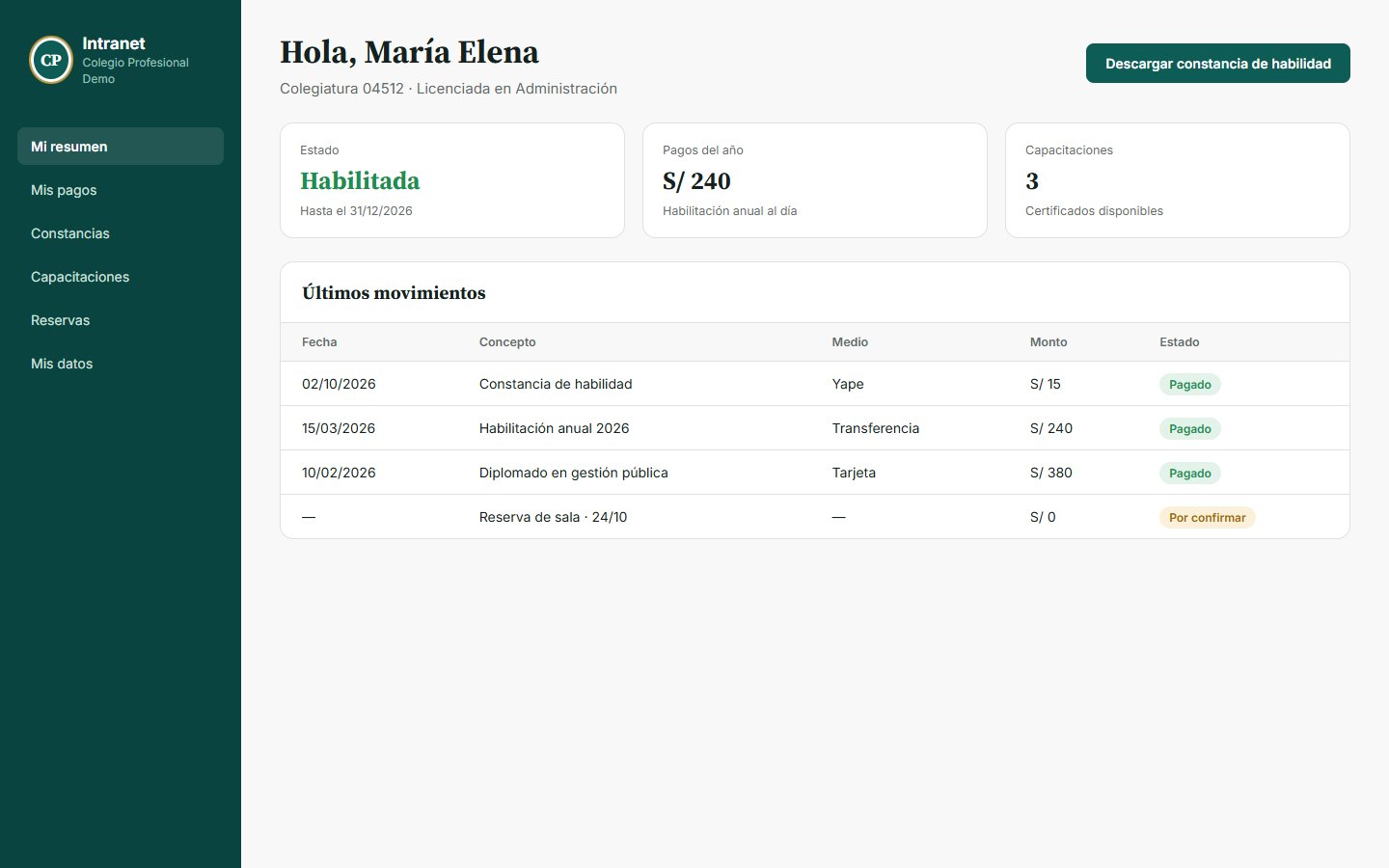
Task: Click the Constancia de habilidad row concept
Action: [556, 384]
